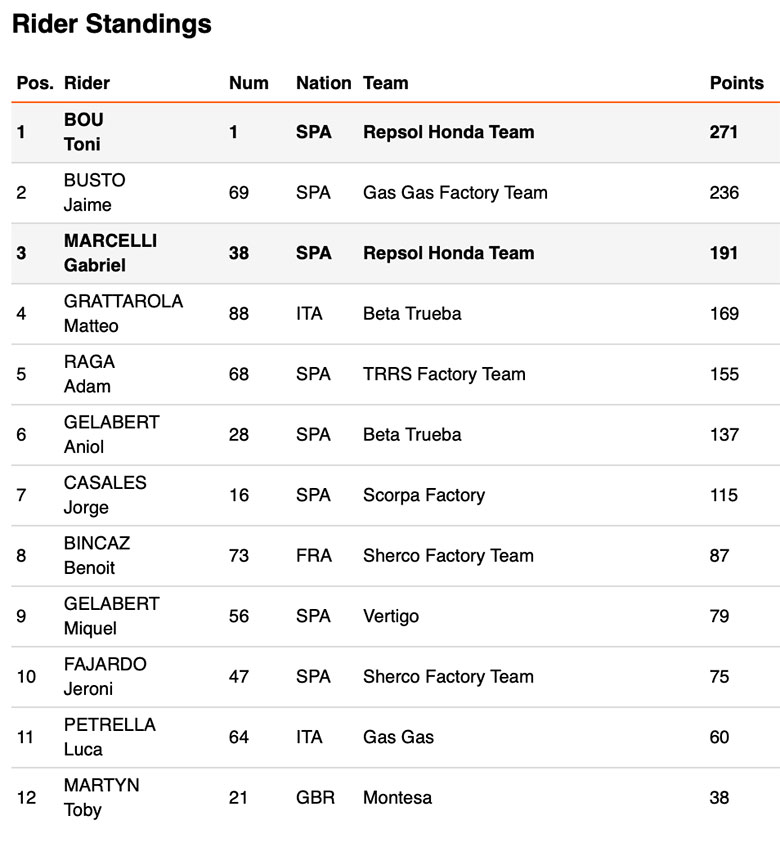Click the Nation column header
The image size is (780, 847).
[323, 83]
